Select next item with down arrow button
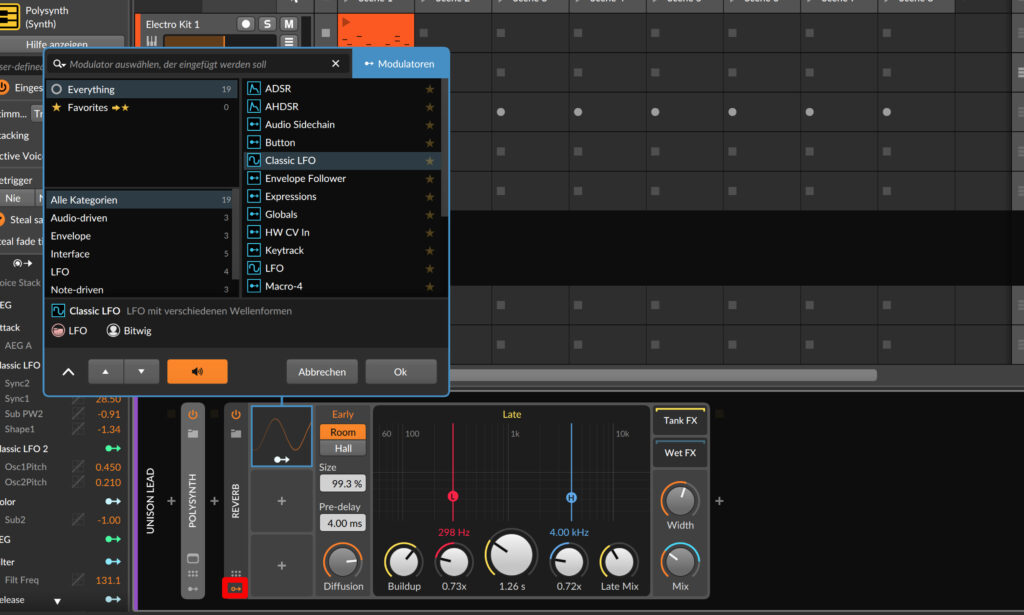 (141, 371)
